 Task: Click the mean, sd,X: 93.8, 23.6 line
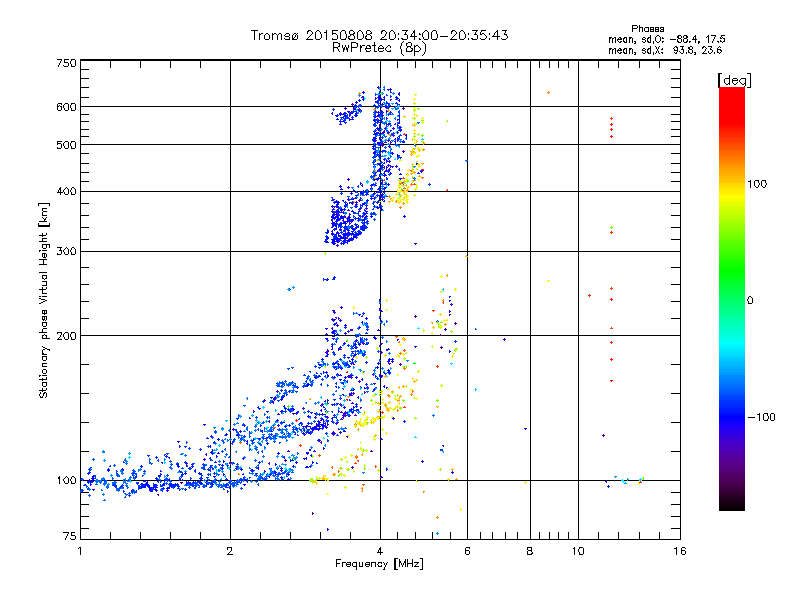[665, 51]
